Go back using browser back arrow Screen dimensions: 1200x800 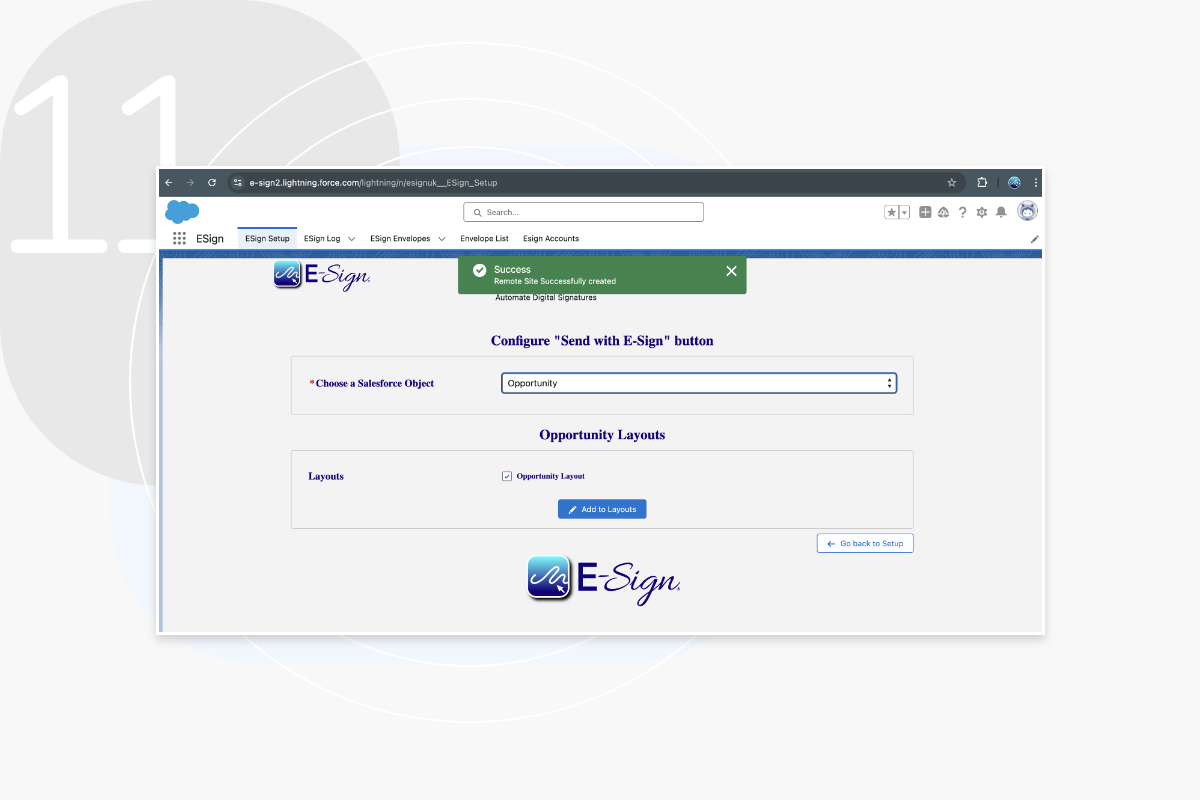pos(168,183)
